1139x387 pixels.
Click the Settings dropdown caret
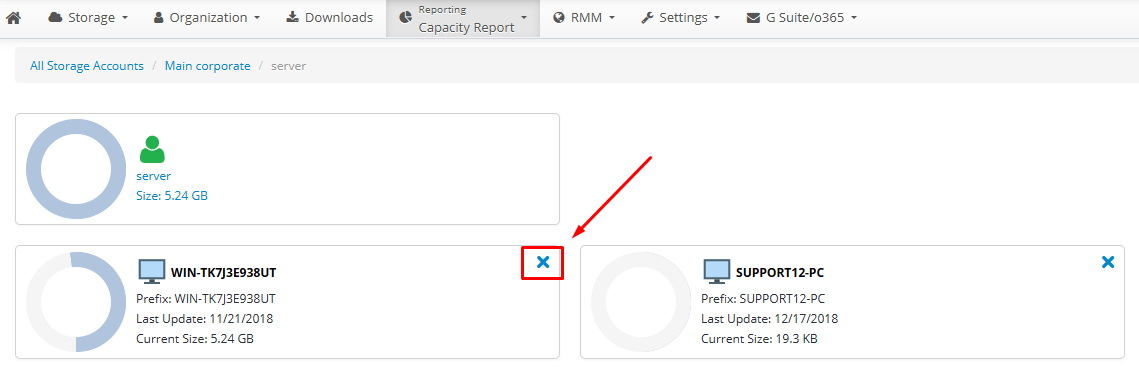click(x=717, y=18)
